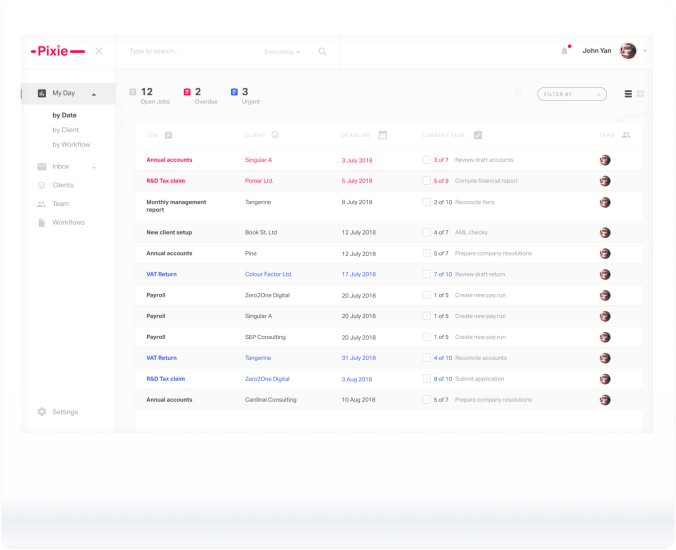676x550 pixels.
Task: Switch to grid view layout
Action: tap(640, 94)
